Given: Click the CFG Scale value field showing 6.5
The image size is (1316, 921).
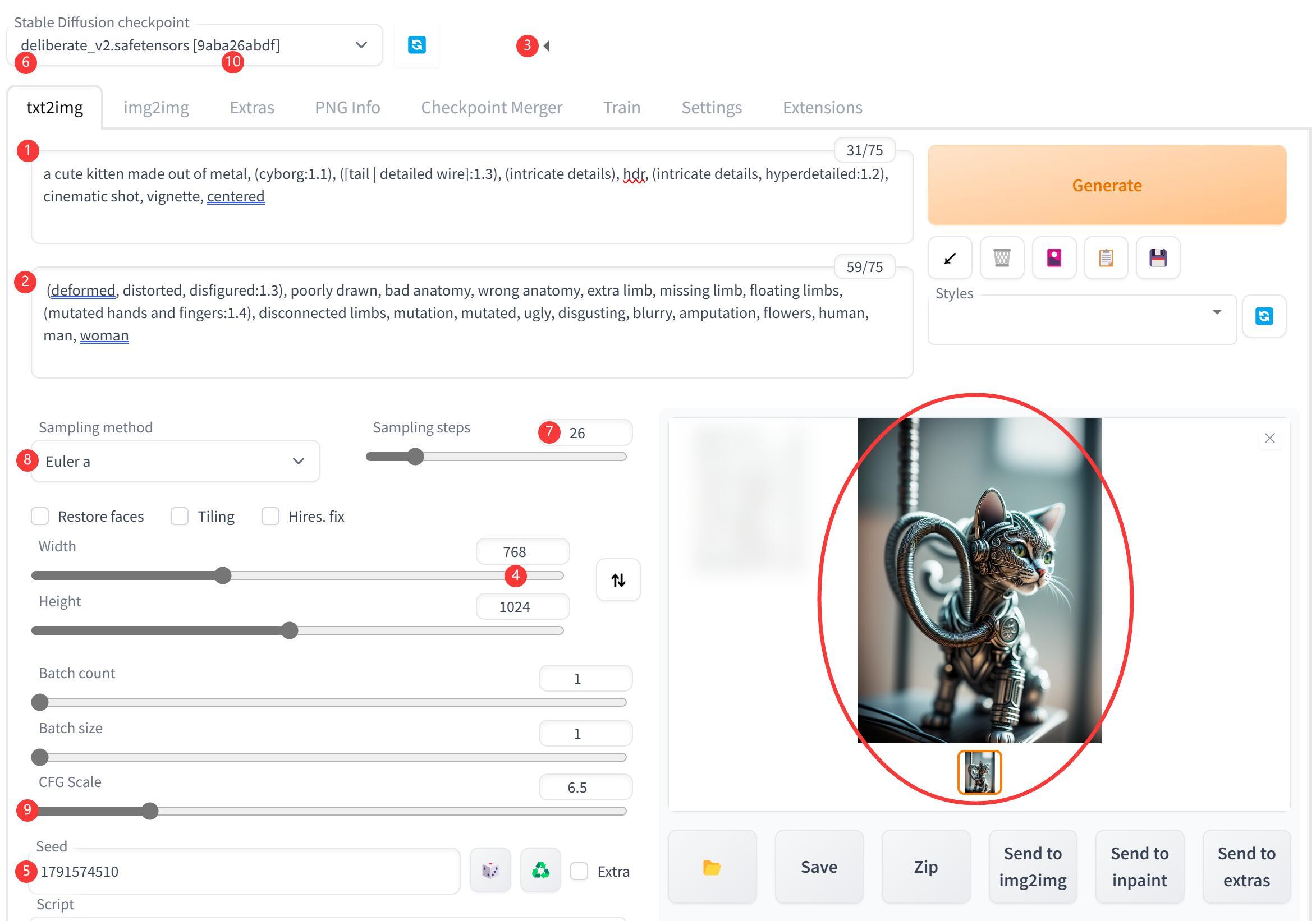Looking at the screenshot, I should [x=585, y=787].
